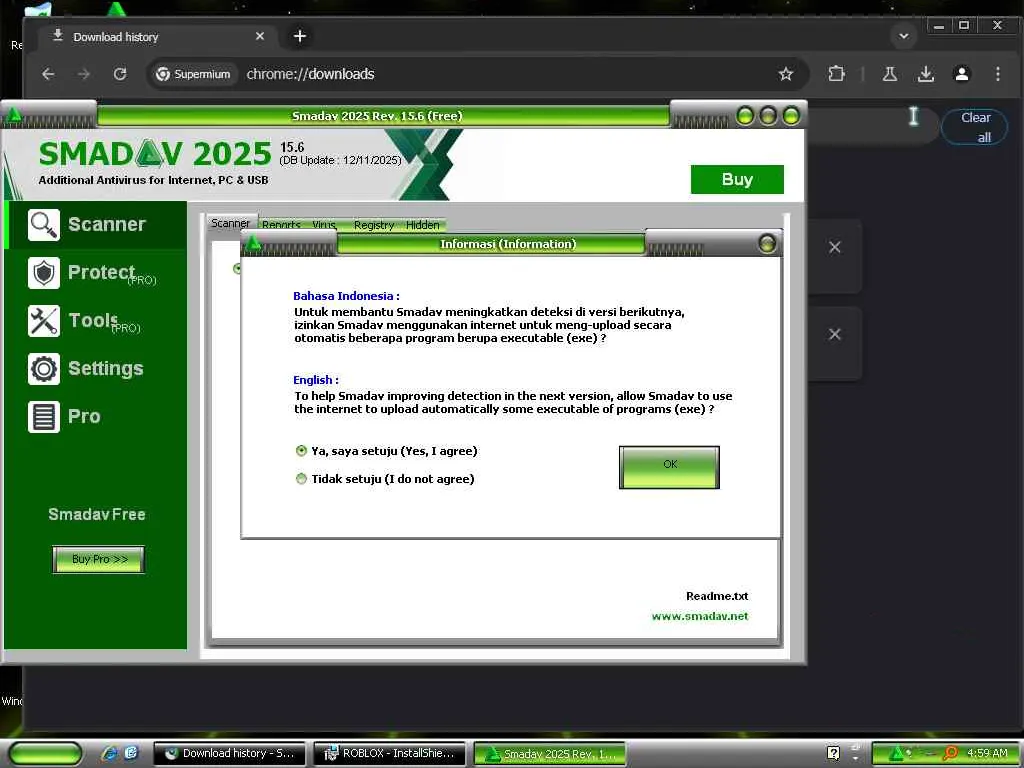Open a new browser tab with plus
Screen dimensions: 1024x768
point(300,36)
